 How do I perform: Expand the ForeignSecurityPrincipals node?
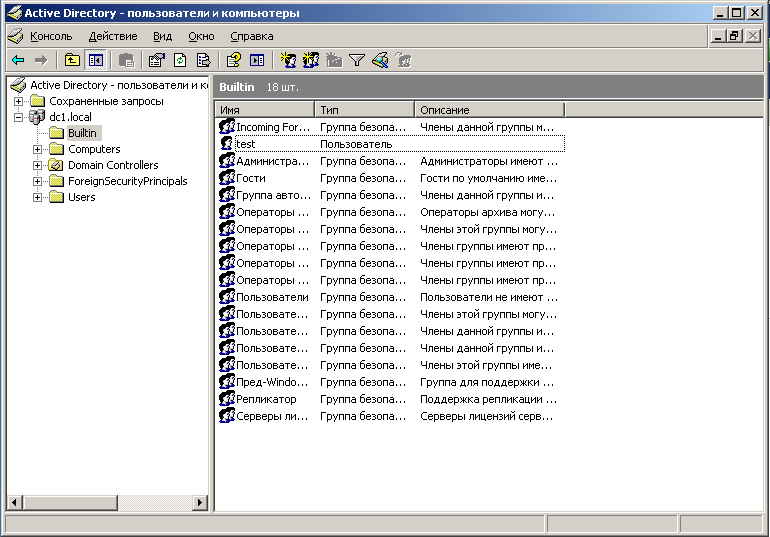coord(37,181)
